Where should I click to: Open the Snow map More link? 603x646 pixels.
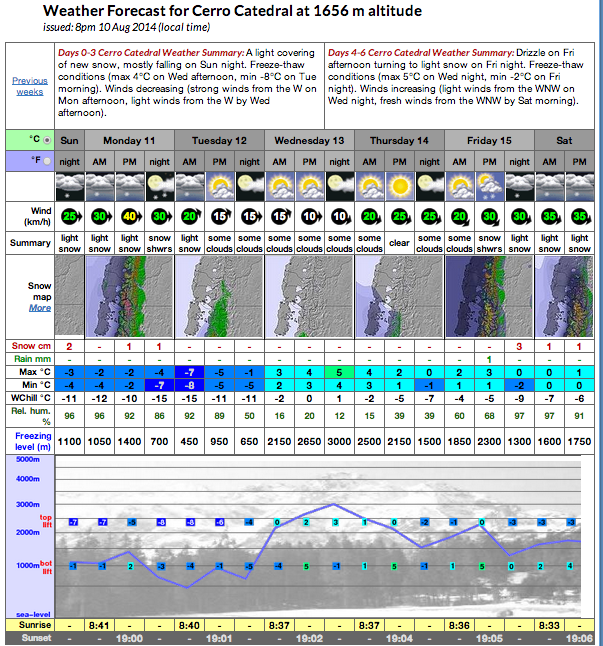40,308
